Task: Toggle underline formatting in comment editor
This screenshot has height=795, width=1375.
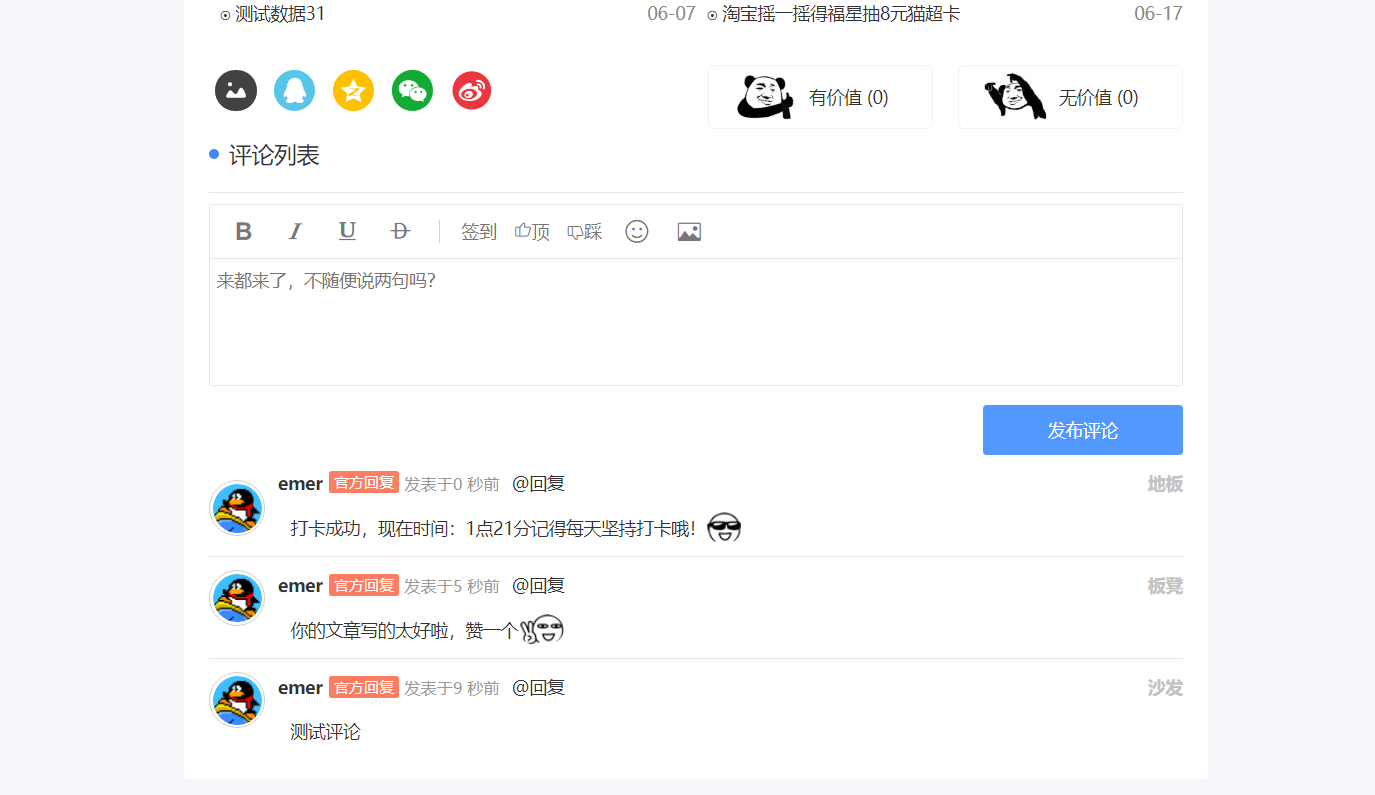Action: (347, 232)
